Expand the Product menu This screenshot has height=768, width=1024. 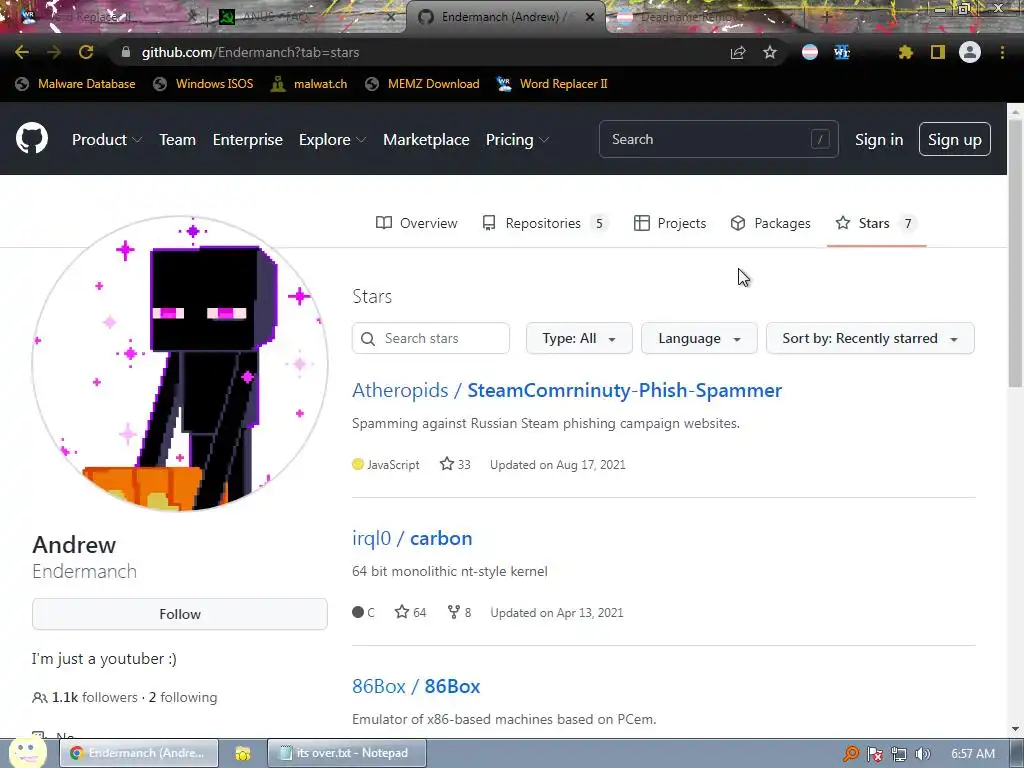click(107, 140)
